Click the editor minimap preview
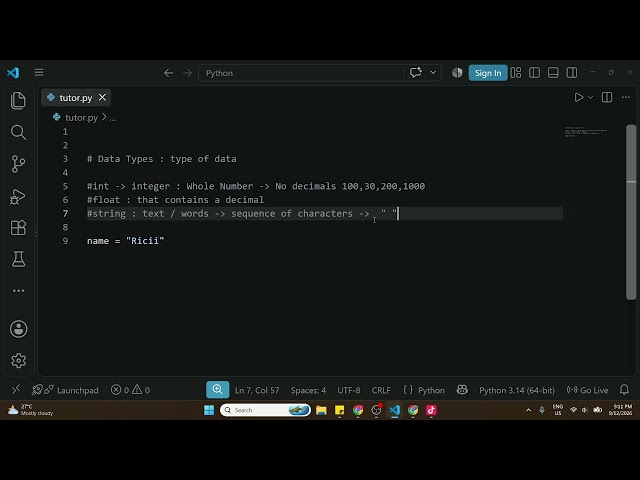Viewport: 640px width, 480px height. click(586, 132)
